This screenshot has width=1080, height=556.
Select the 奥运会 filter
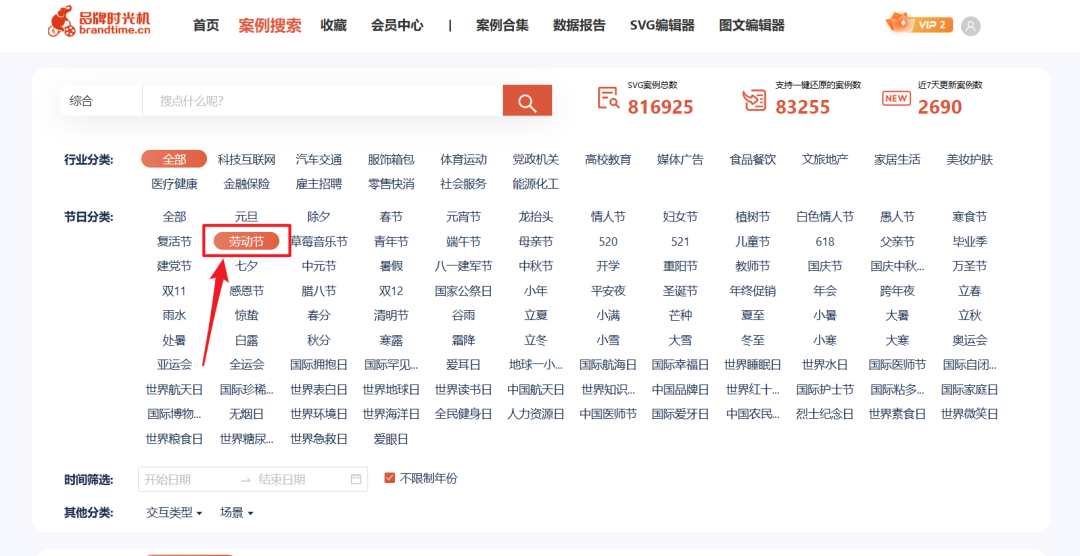click(x=970, y=340)
